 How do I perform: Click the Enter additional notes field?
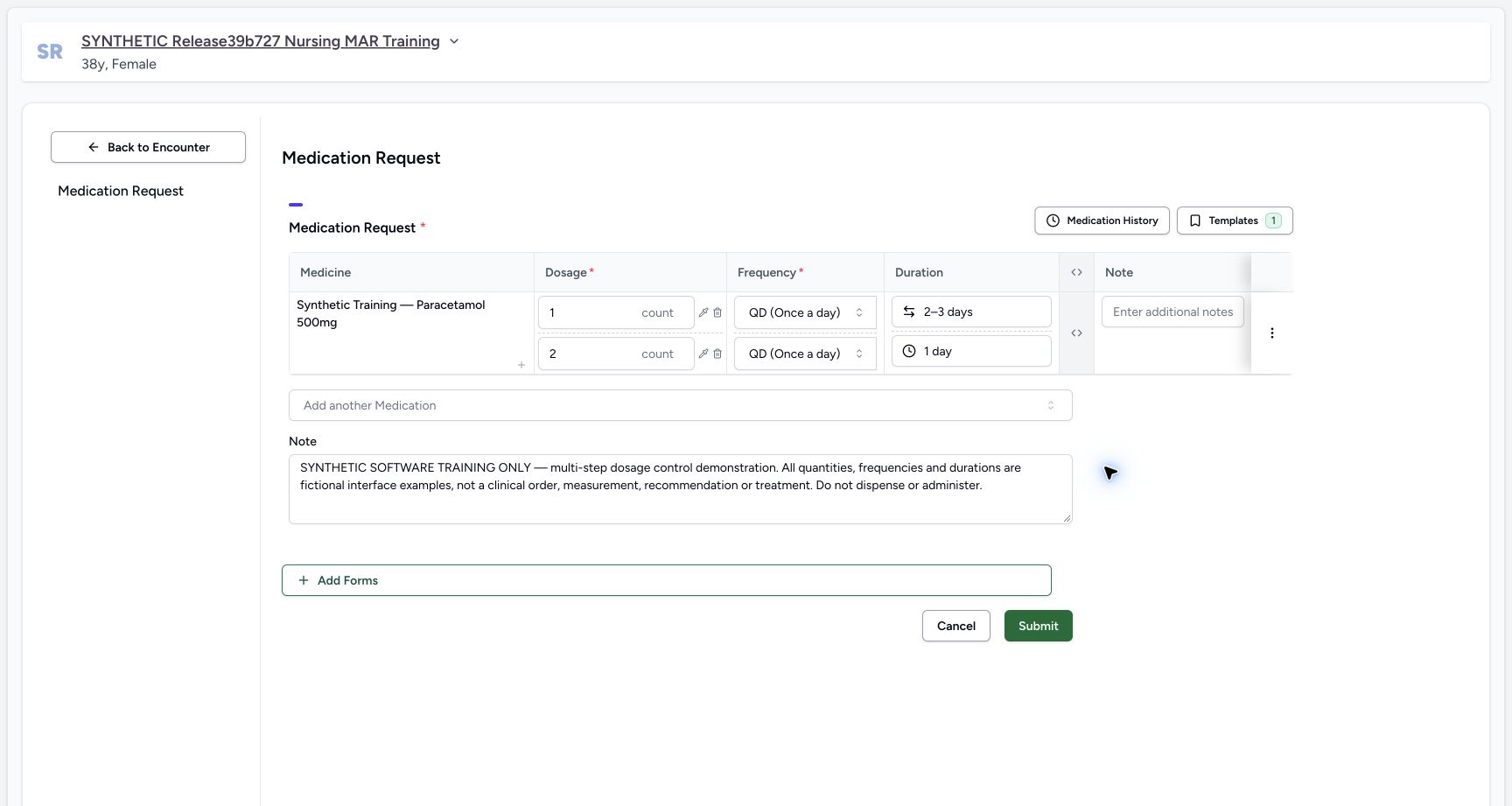(x=1172, y=312)
